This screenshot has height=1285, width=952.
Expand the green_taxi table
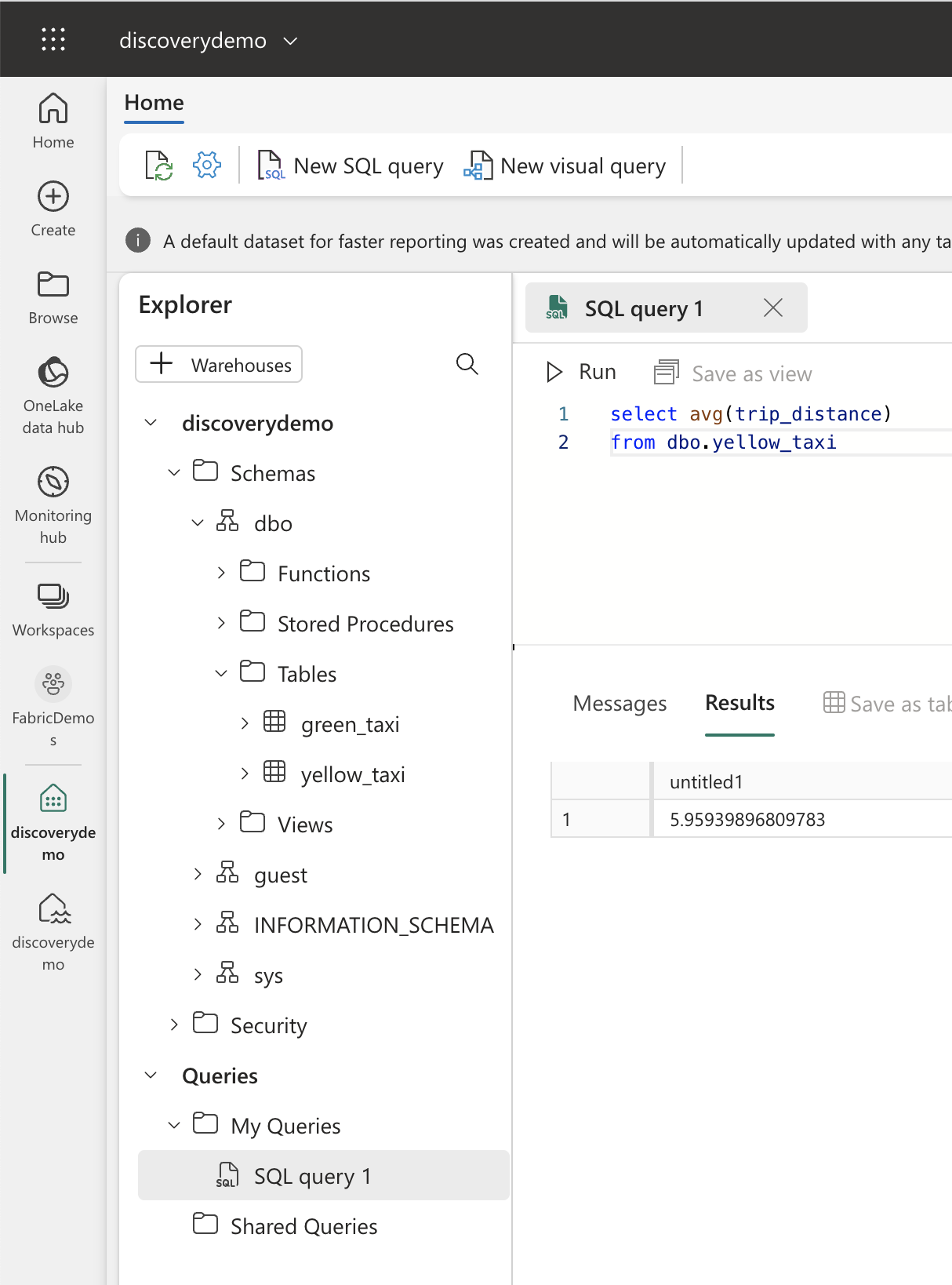[245, 724]
